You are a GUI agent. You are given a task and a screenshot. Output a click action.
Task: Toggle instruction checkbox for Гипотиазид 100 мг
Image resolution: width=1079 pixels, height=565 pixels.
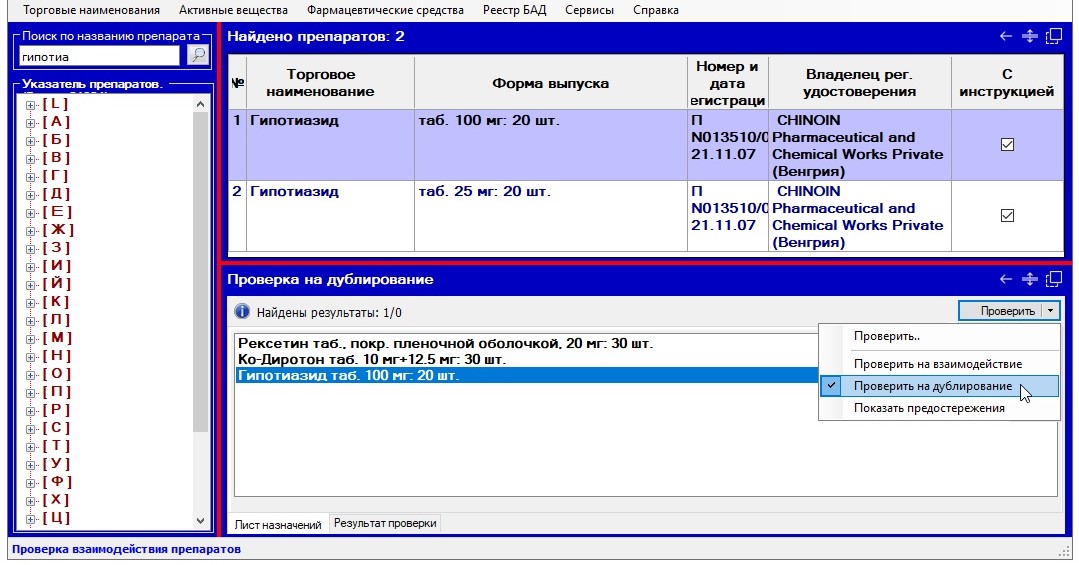pyautogui.click(x=1007, y=145)
